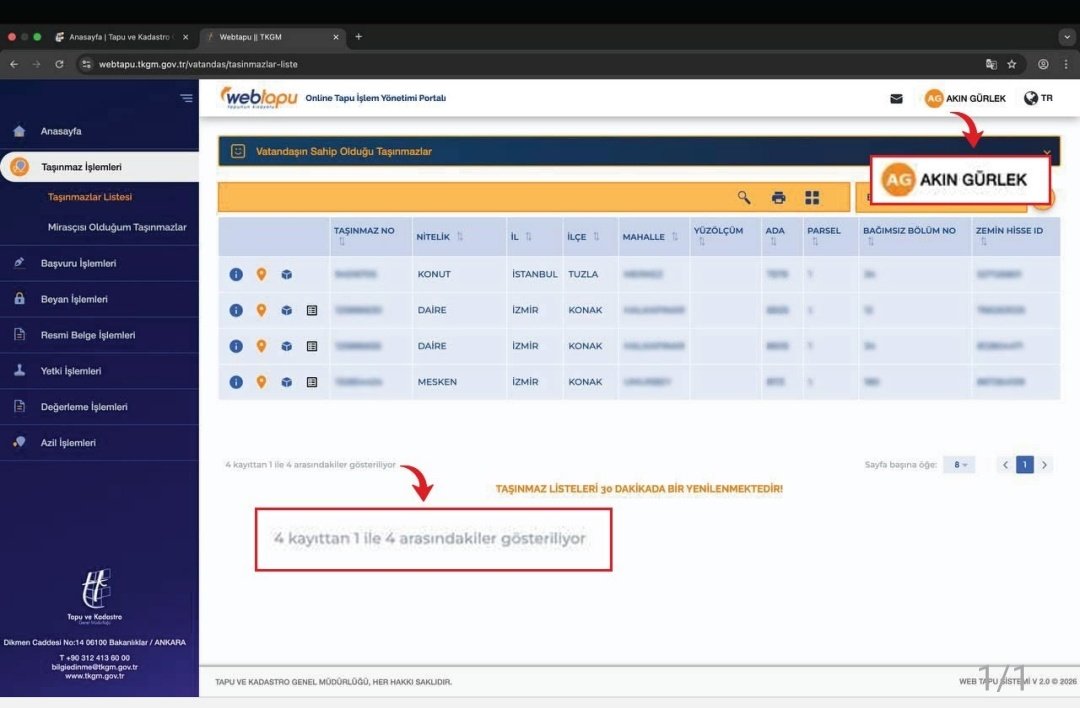Expand Değerleme İşlemleri in the sidebar
Viewport: 1080px width, 708px height.
[100, 406]
